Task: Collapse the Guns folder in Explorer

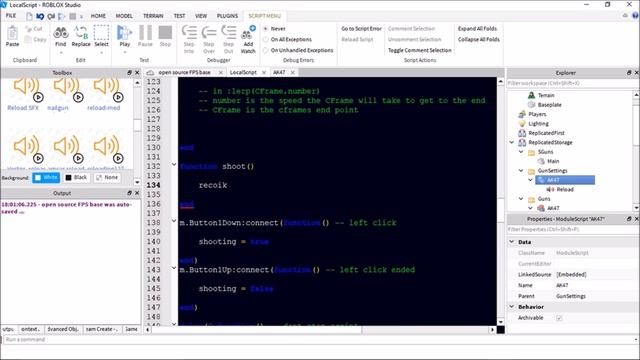Action: 521,199
